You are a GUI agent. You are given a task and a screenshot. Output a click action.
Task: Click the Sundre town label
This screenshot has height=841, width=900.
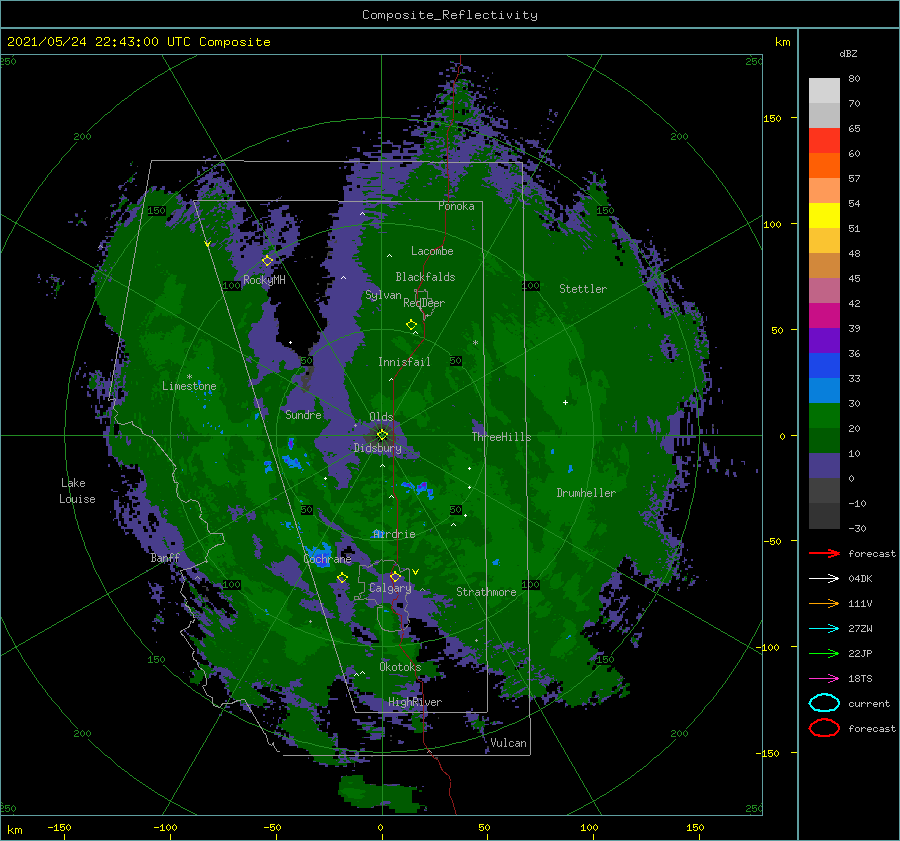[x=304, y=415]
